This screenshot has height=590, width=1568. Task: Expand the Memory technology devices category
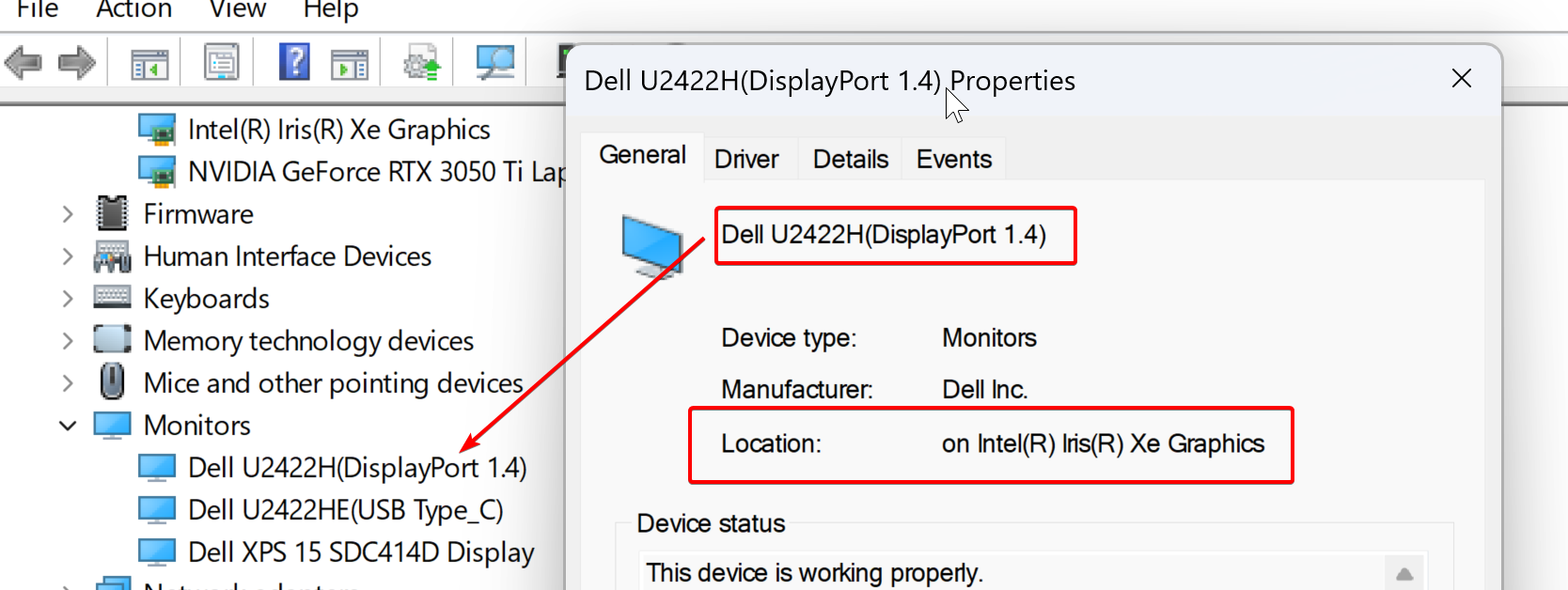[x=68, y=341]
